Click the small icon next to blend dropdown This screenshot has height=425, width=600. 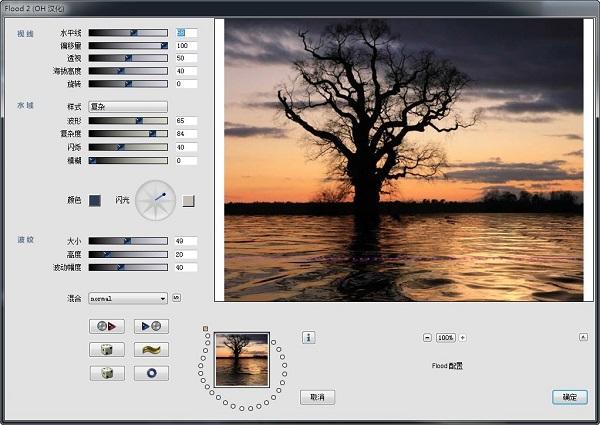coord(176,297)
